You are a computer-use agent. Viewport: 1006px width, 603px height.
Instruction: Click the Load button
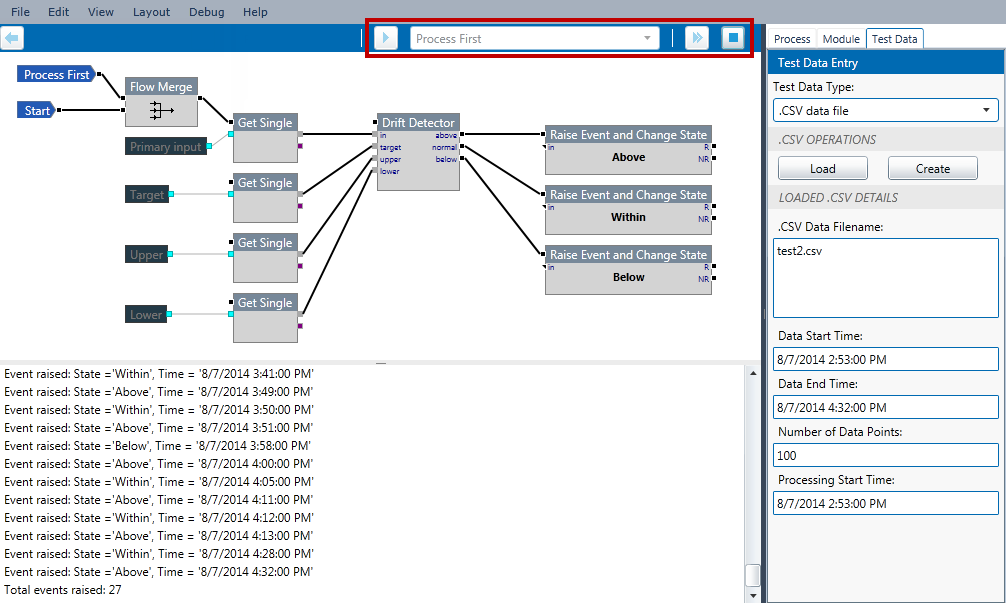(822, 168)
